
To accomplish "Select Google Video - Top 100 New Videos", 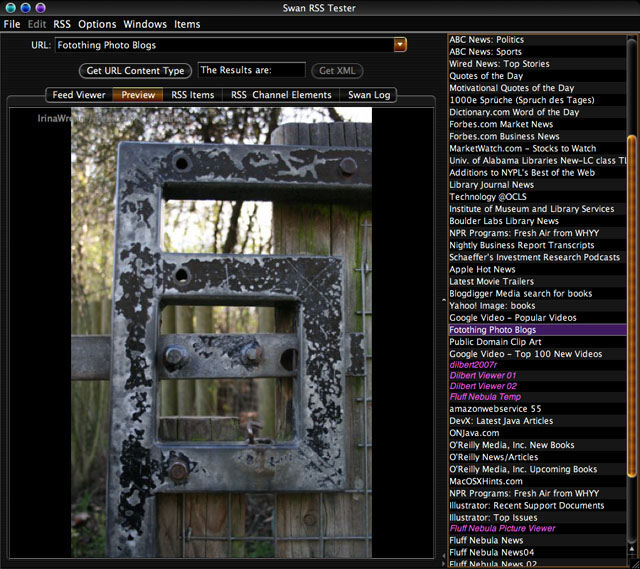I will point(537,354).
